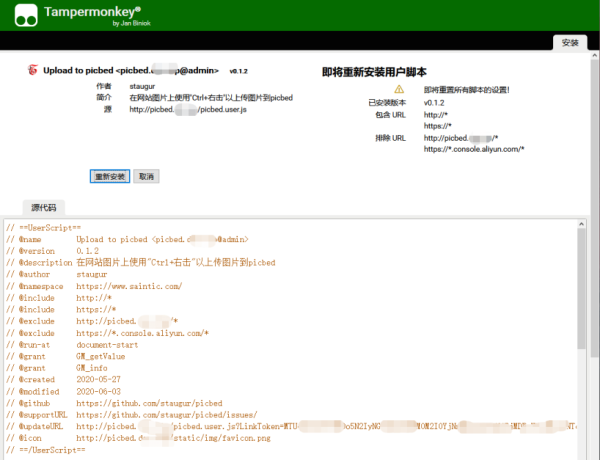Click the source code scrollbar up arrow

[582, 224]
